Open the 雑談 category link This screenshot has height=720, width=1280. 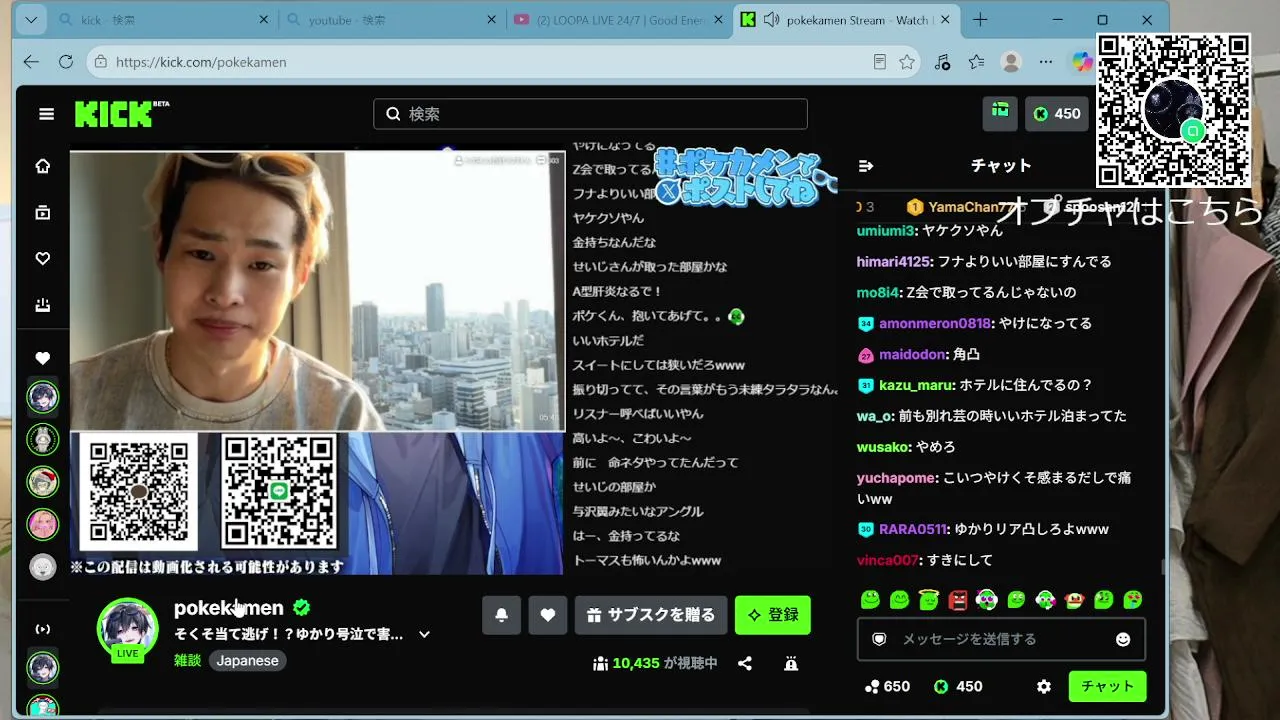[187, 661]
